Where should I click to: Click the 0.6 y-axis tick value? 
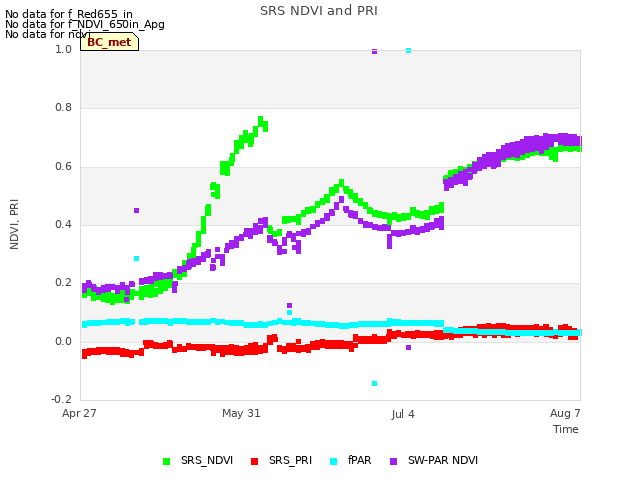[x=64, y=167]
